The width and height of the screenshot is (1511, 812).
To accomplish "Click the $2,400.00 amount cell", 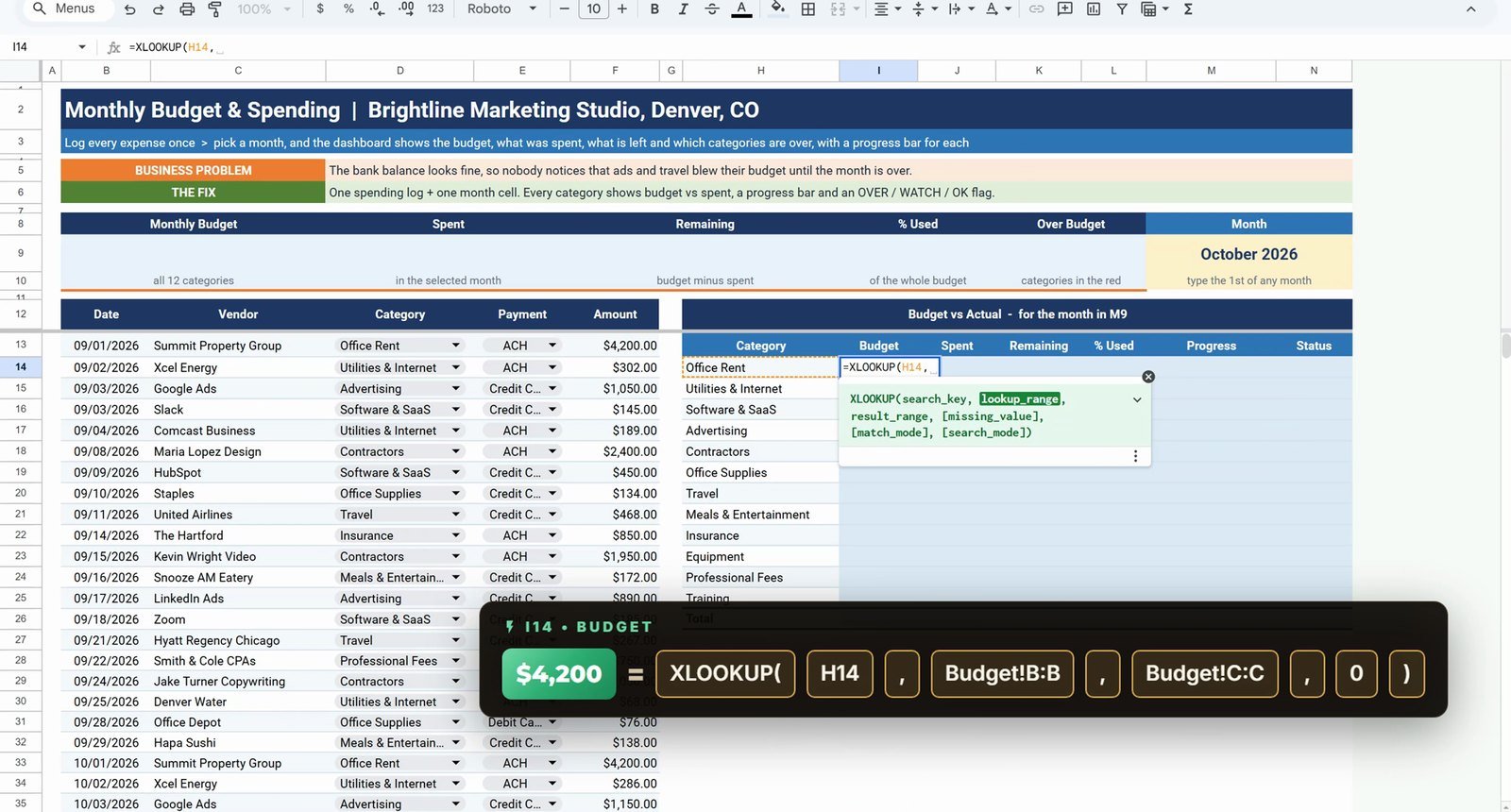I will point(615,451).
